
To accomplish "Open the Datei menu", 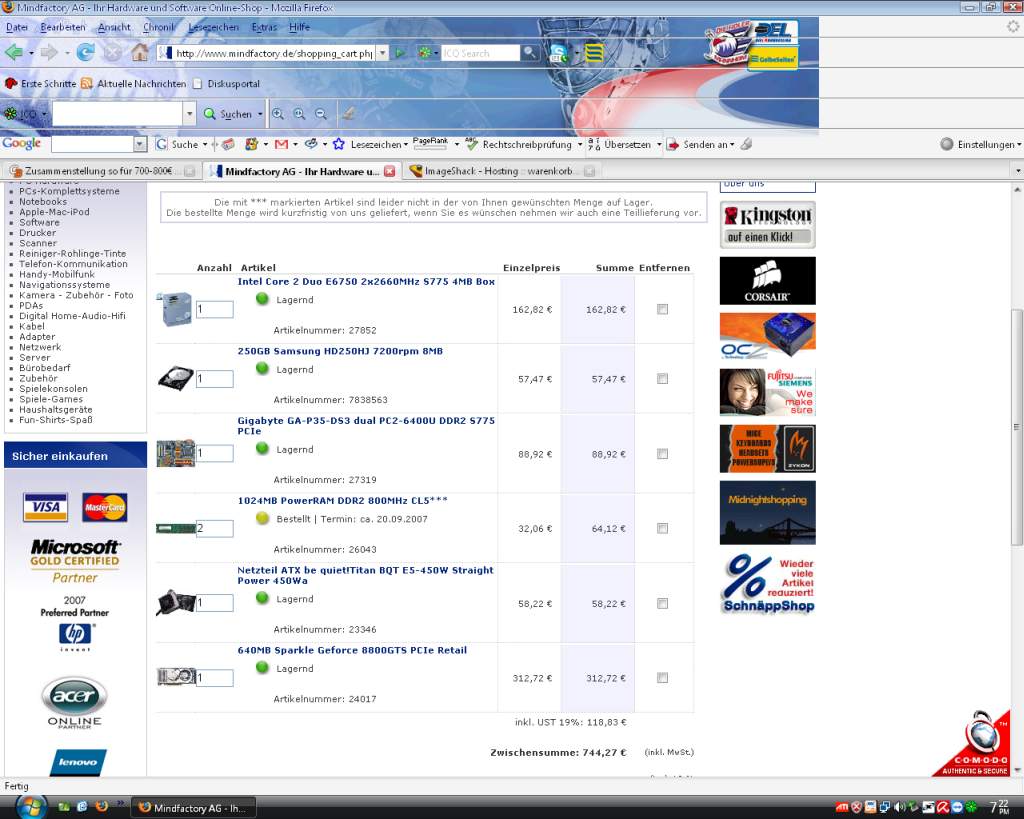I will pyautogui.click(x=16, y=27).
